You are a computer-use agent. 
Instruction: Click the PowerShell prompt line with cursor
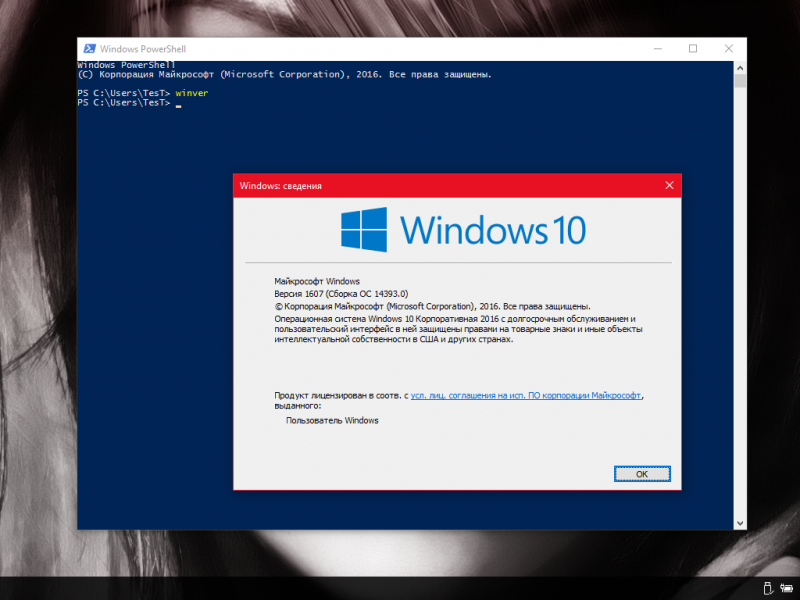130,103
